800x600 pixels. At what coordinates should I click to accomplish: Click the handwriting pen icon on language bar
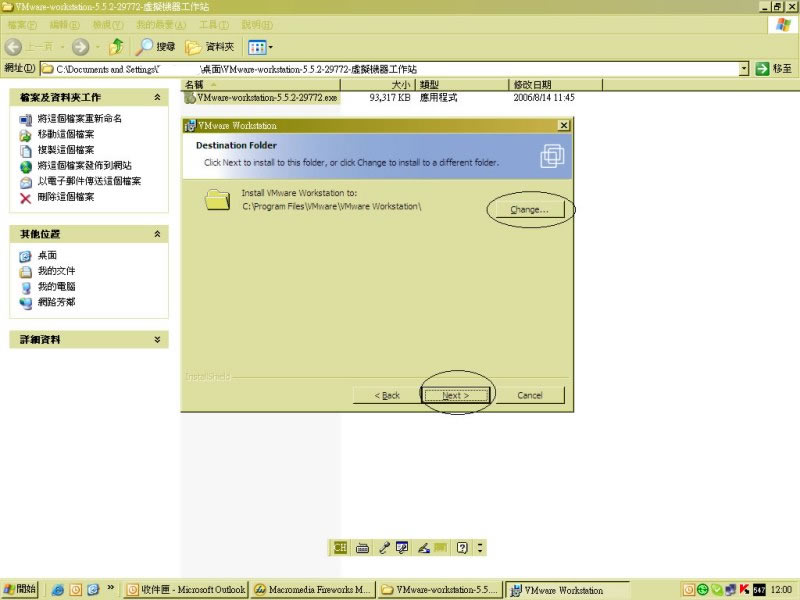tap(423, 548)
